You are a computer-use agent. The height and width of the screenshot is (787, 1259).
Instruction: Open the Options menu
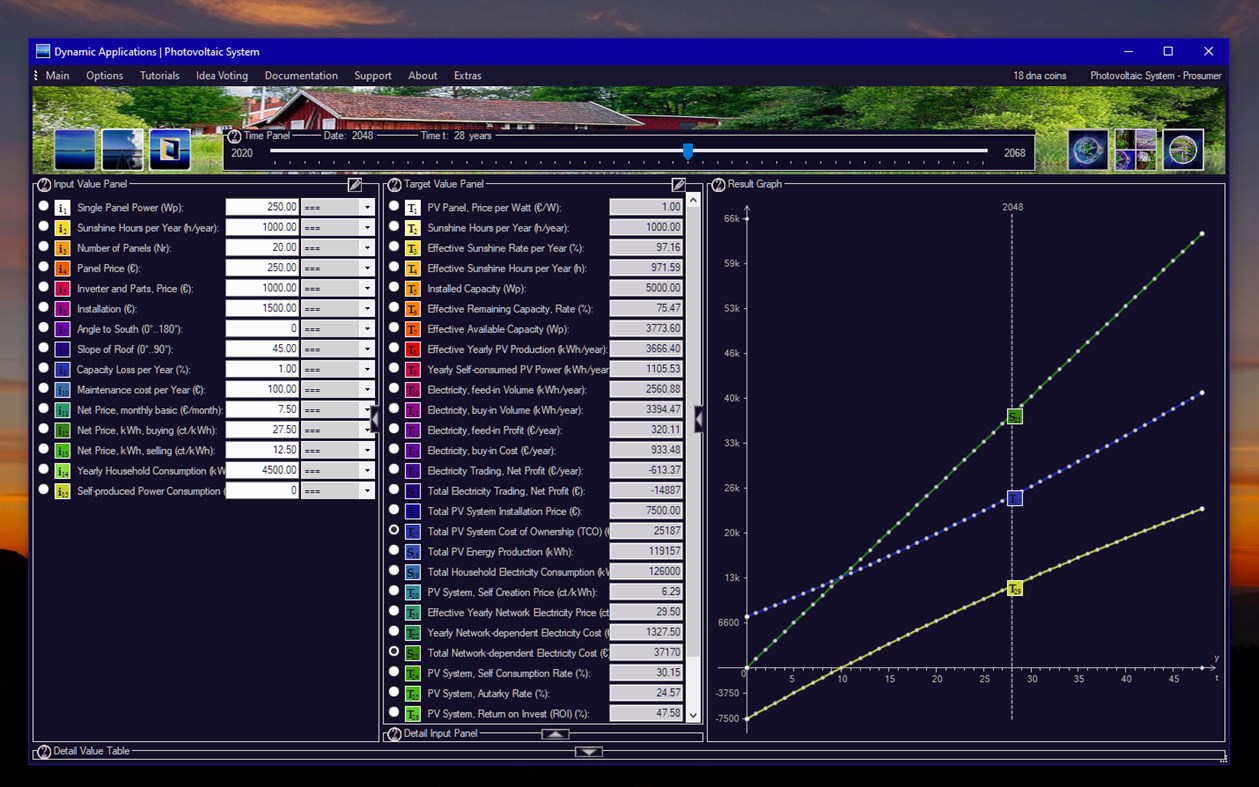click(x=104, y=76)
